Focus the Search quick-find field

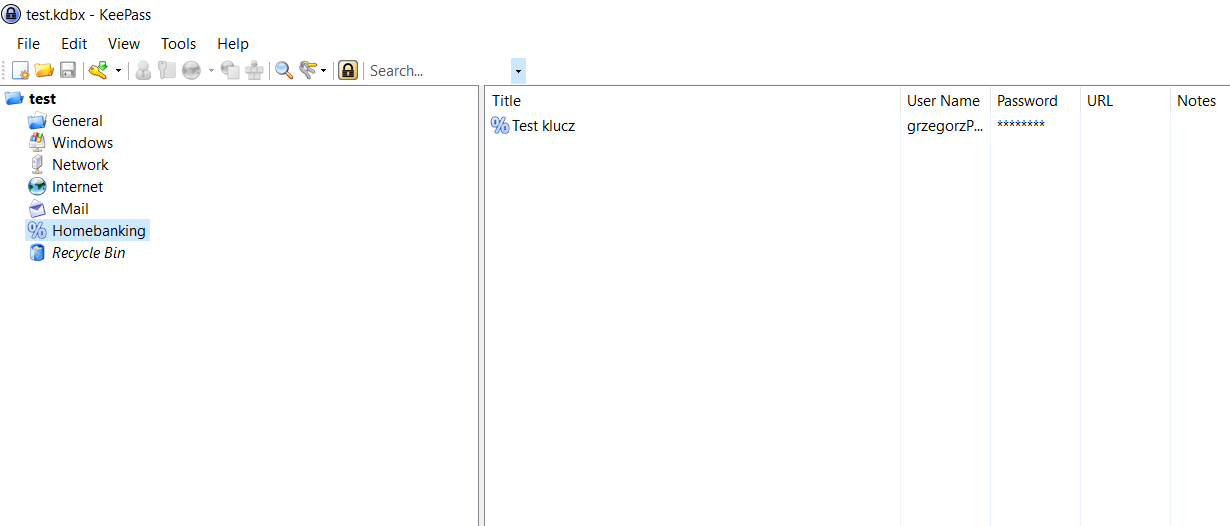tap(439, 71)
